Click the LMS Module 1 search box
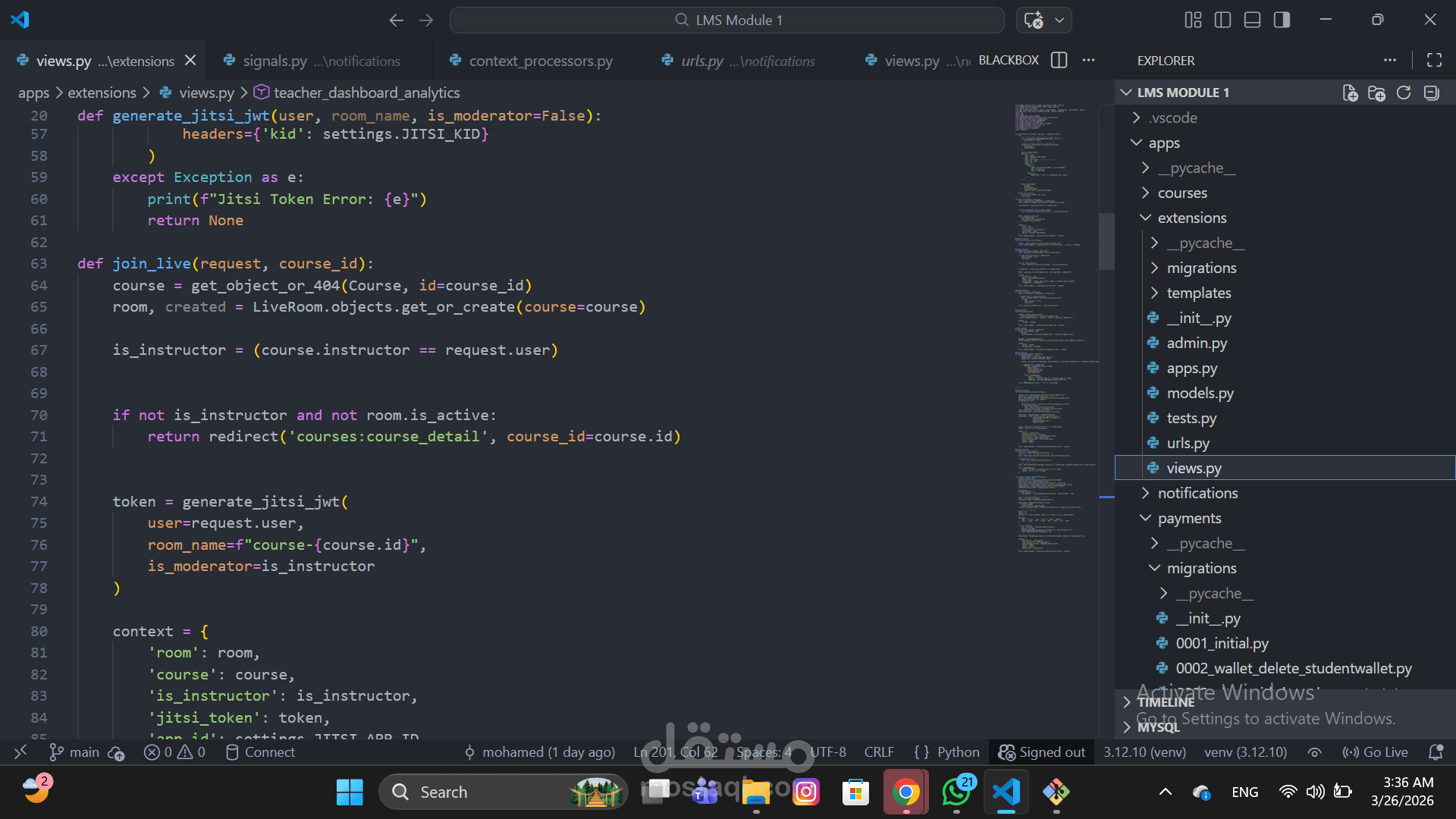1456x819 pixels. (x=726, y=20)
